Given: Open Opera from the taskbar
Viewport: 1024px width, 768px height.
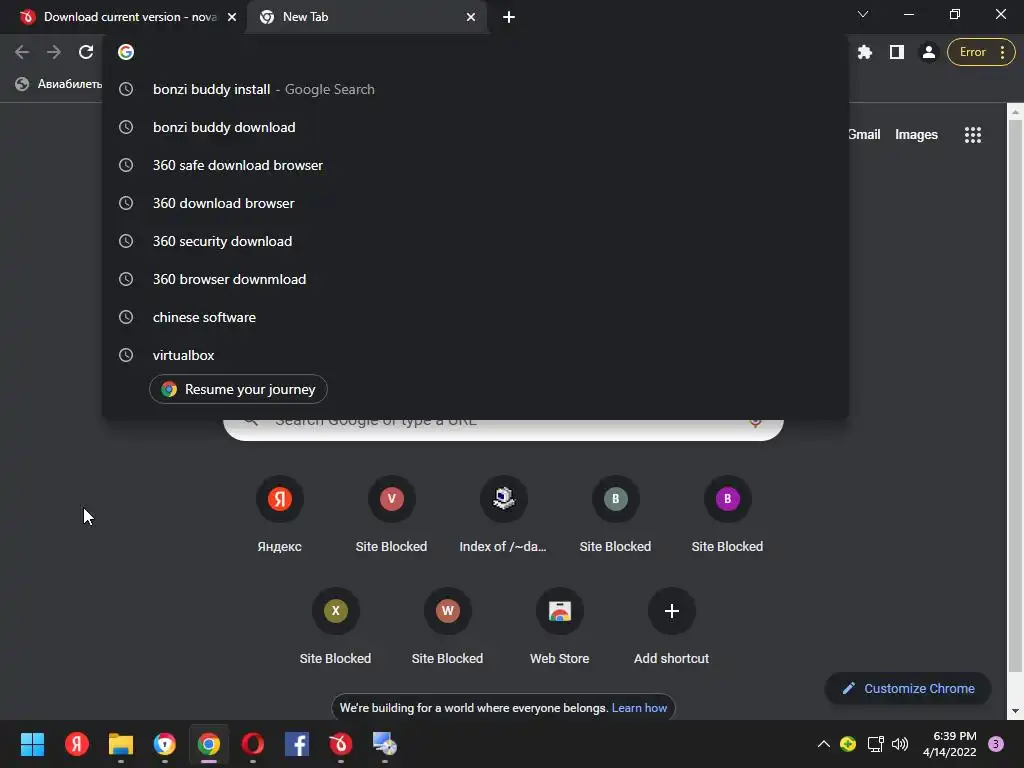Looking at the screenshot, I should pos(253,744).
